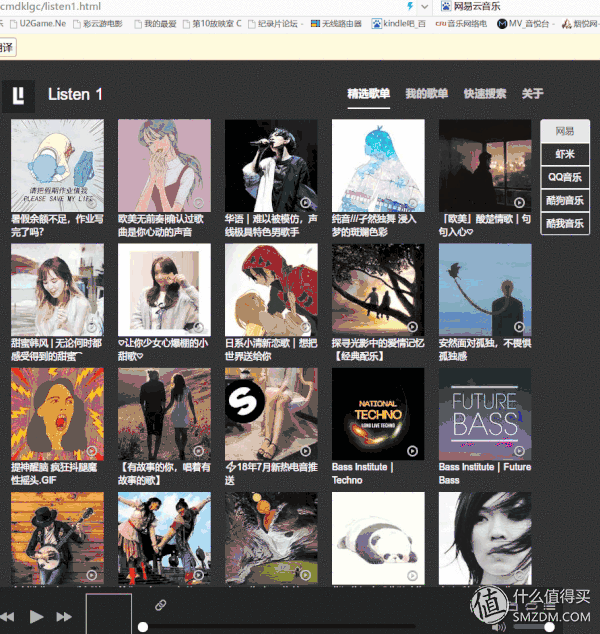
Task: Click the 翻译 button in the yellow bar
Action: pos(7,48)
